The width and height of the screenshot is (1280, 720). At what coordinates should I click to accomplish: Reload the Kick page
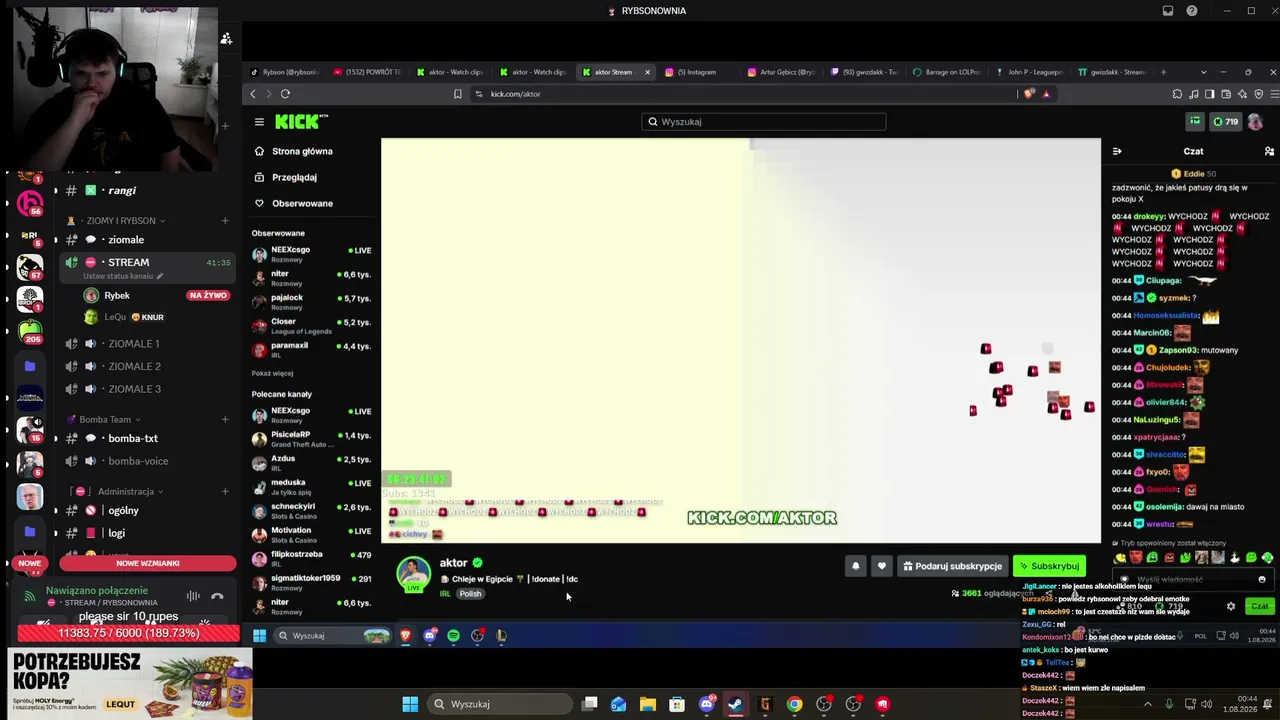285,94
